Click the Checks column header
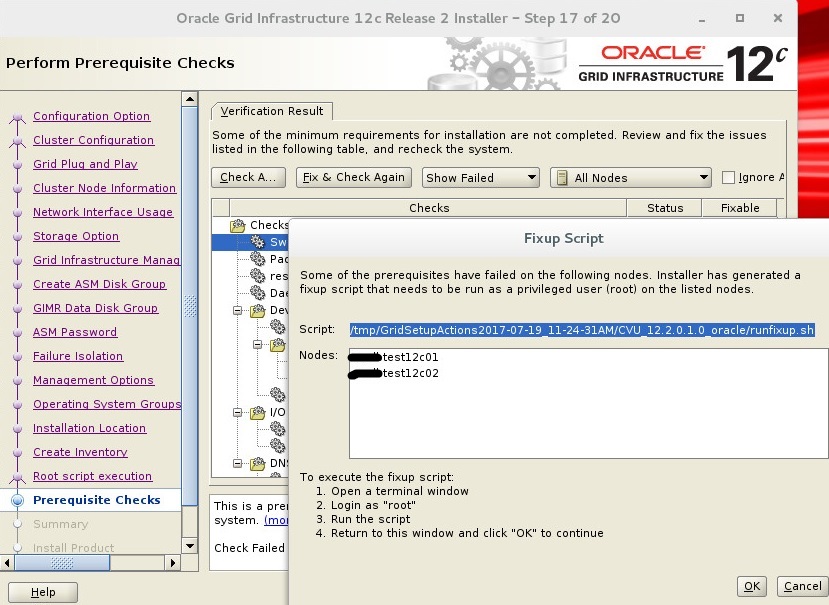Screen dimensions: 829x605 point(429,208)
